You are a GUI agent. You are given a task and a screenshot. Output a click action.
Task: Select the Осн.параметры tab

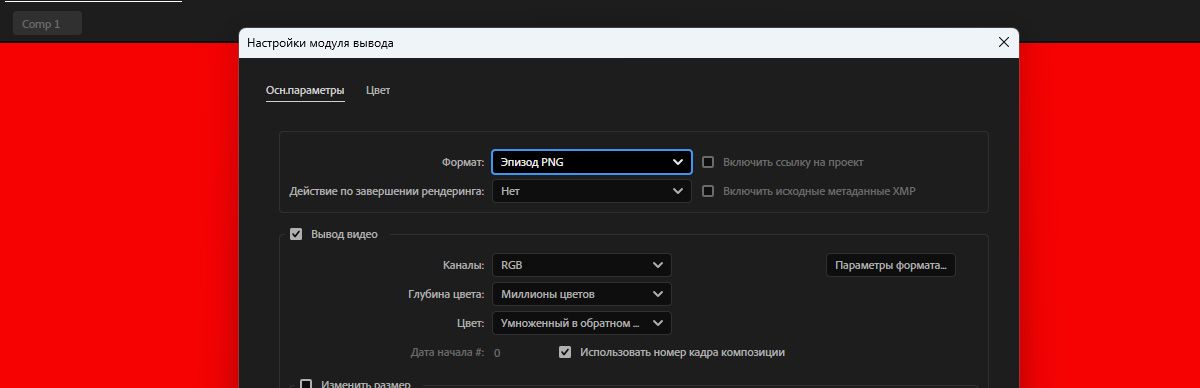(x=305, y=90)
